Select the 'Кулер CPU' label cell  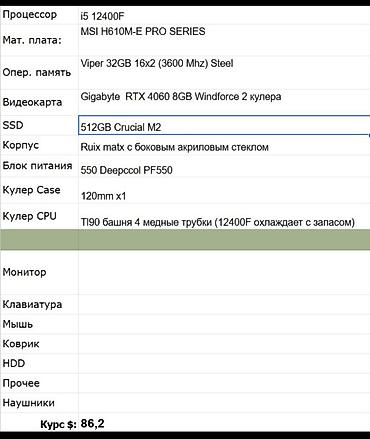tap(39, 216)
